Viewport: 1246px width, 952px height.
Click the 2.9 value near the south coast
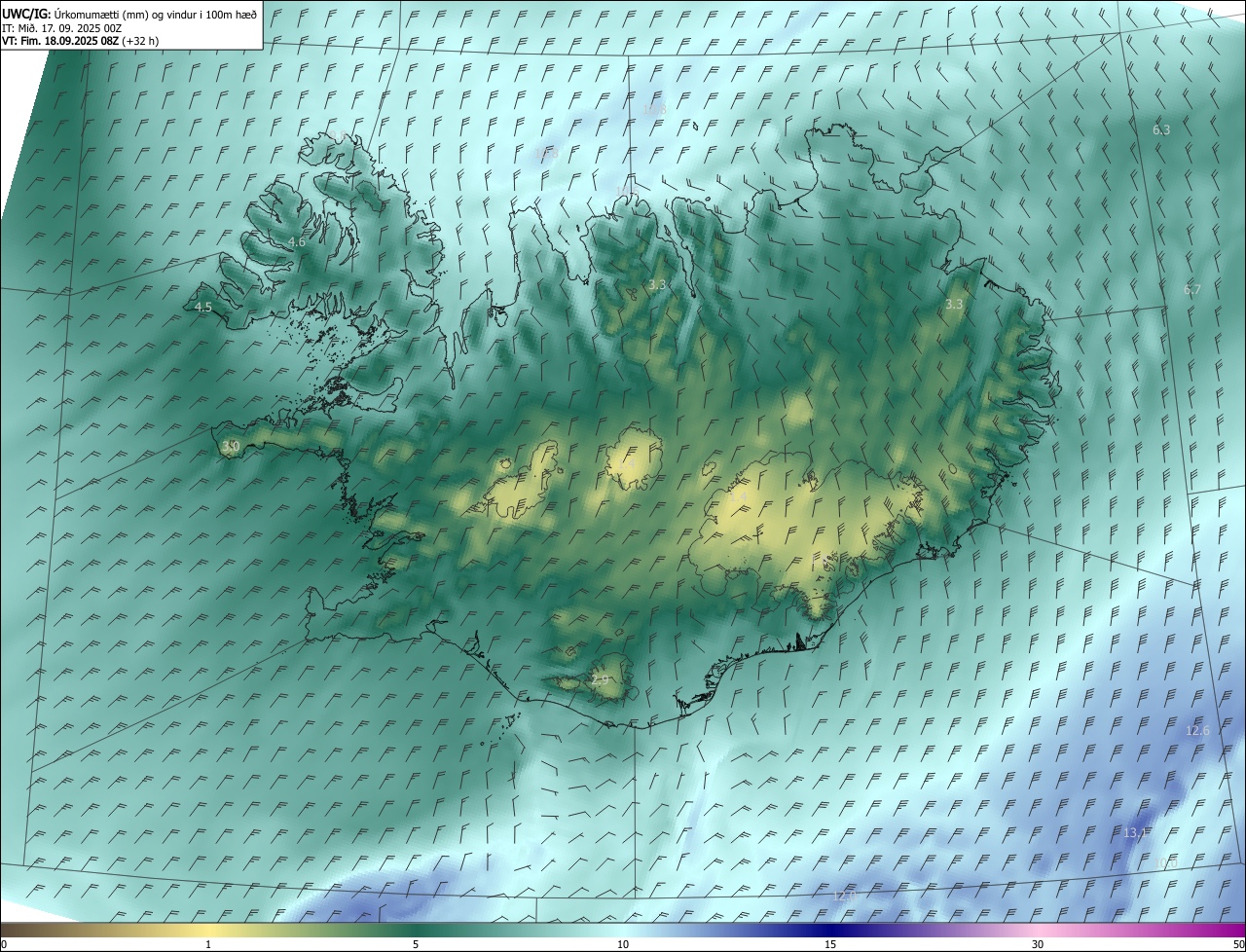click(x=600, y=679)
